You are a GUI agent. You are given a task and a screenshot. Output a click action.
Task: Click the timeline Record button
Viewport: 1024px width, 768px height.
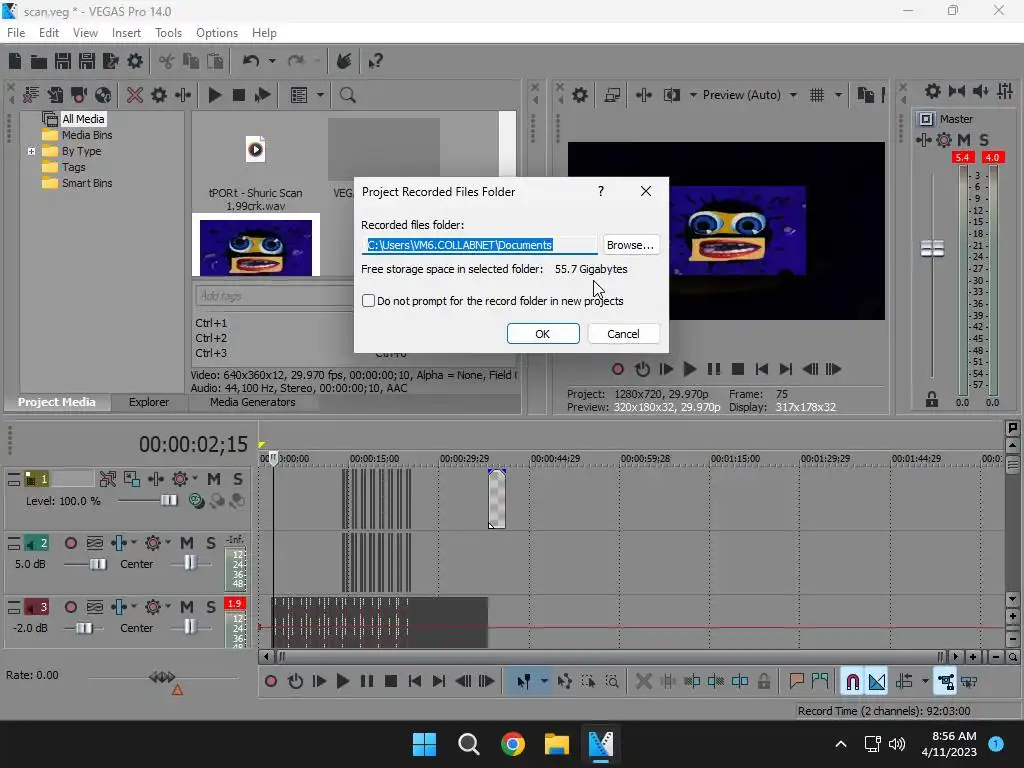270,682
